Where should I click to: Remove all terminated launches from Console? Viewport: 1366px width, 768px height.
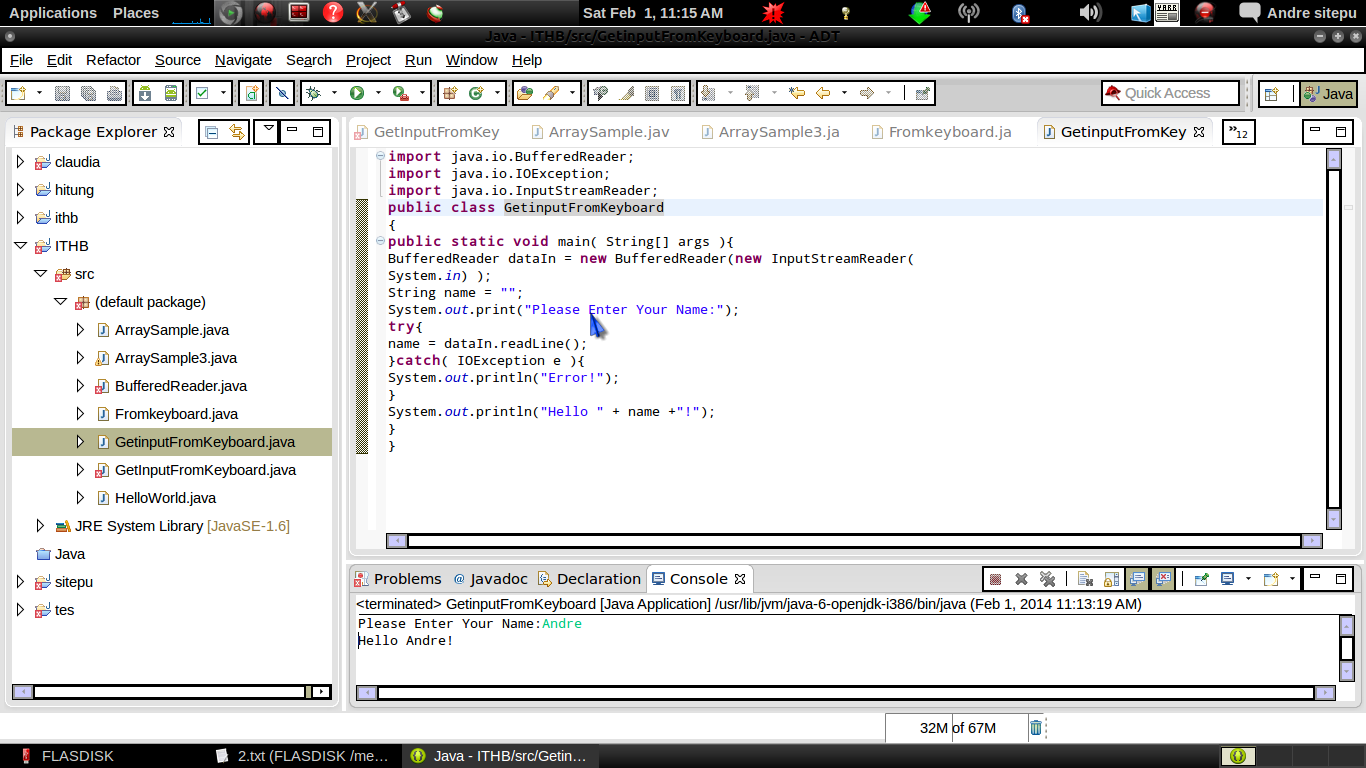[1048, 578]
